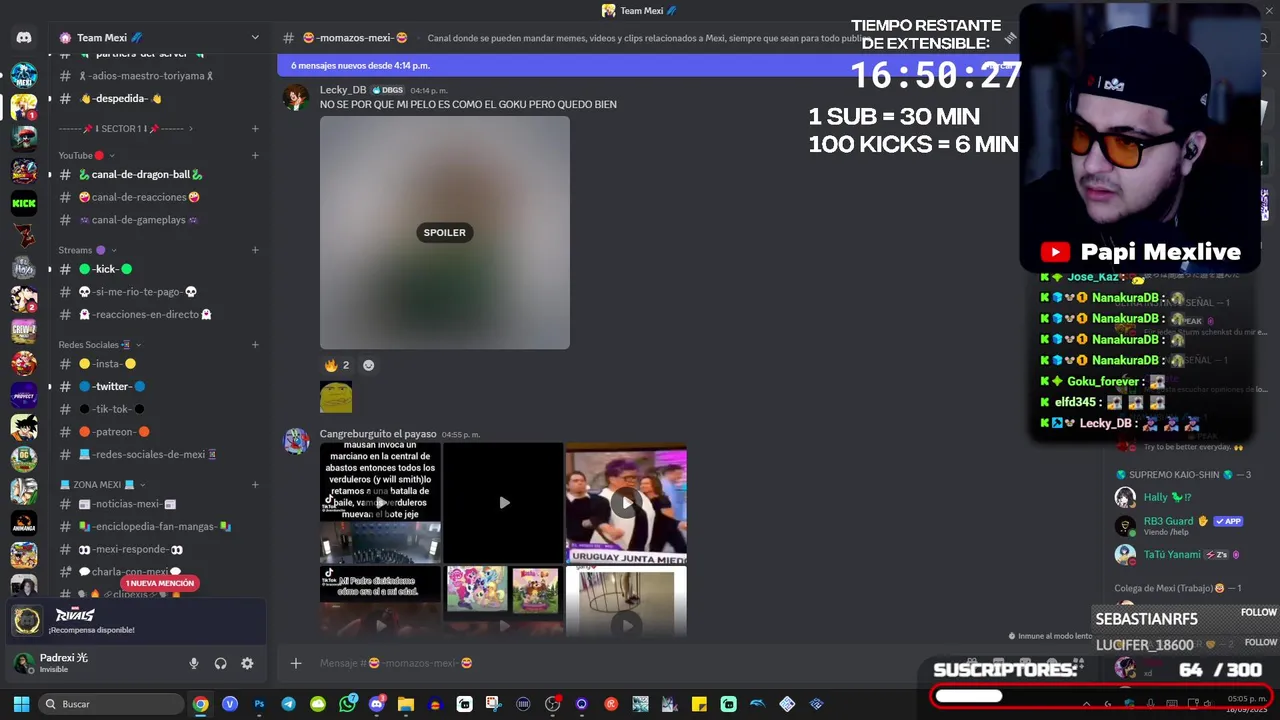
Task: Toggle headphones deafen
Action: pos(220,663)
